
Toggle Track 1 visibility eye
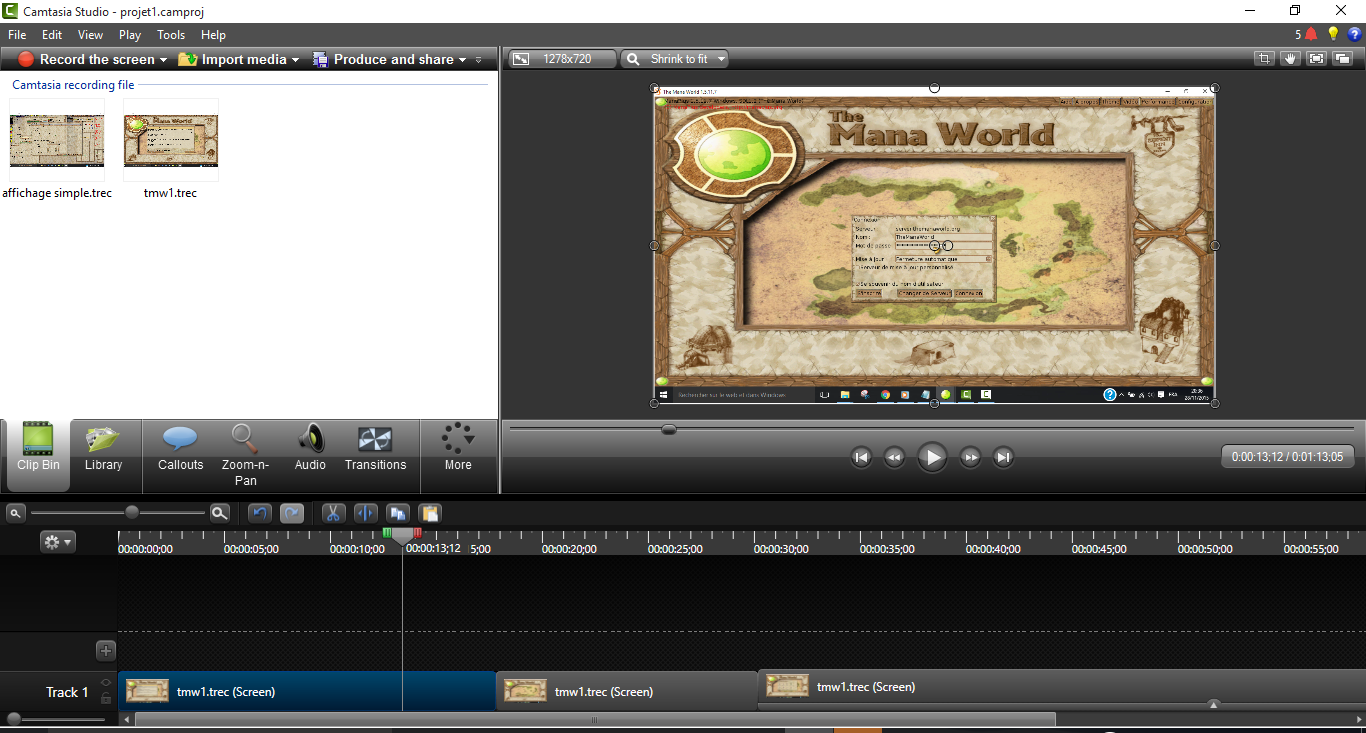tap(106, 683)
